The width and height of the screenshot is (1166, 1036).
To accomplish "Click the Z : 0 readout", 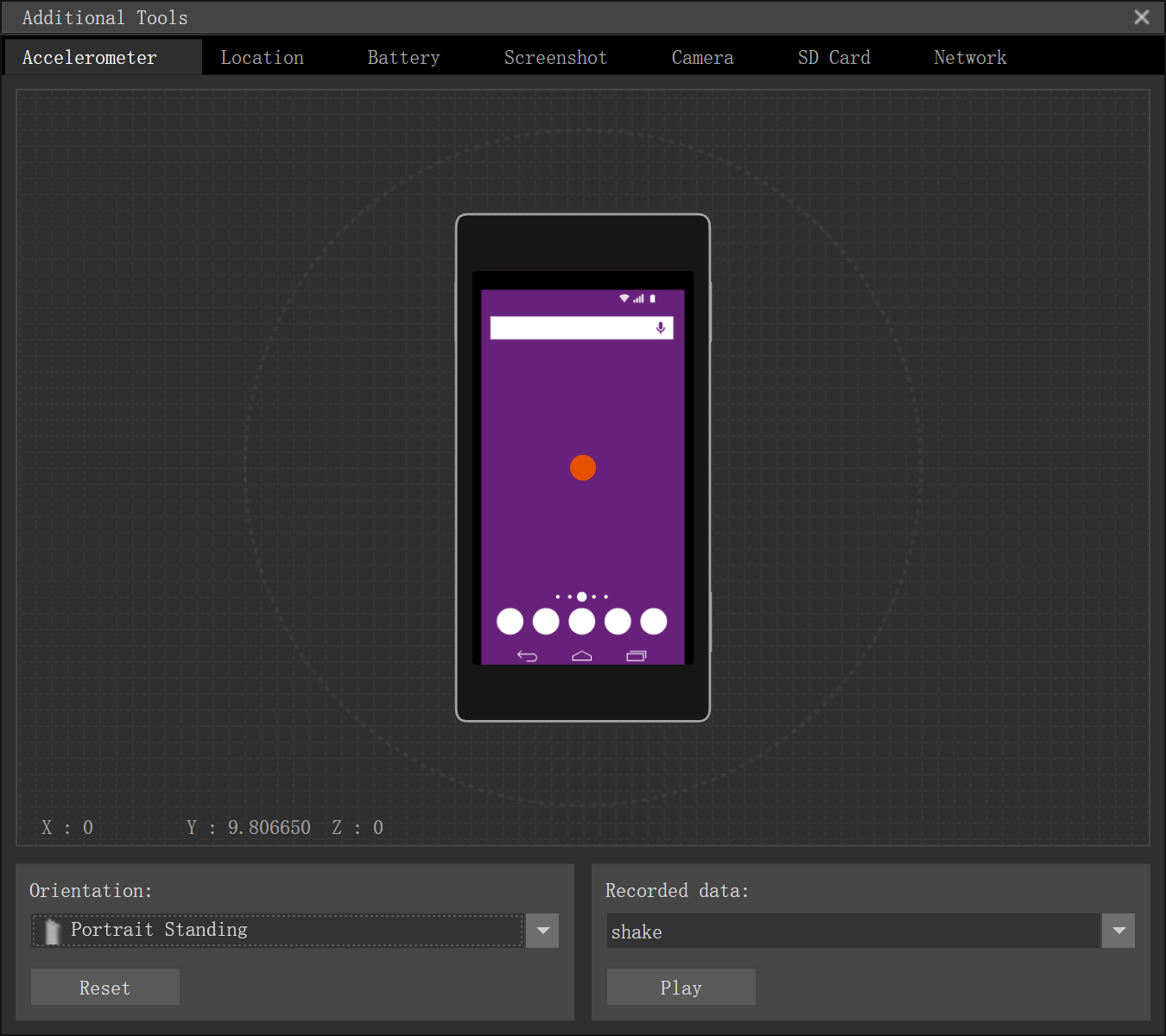I will pyautogui.click(x=358, y=827).
